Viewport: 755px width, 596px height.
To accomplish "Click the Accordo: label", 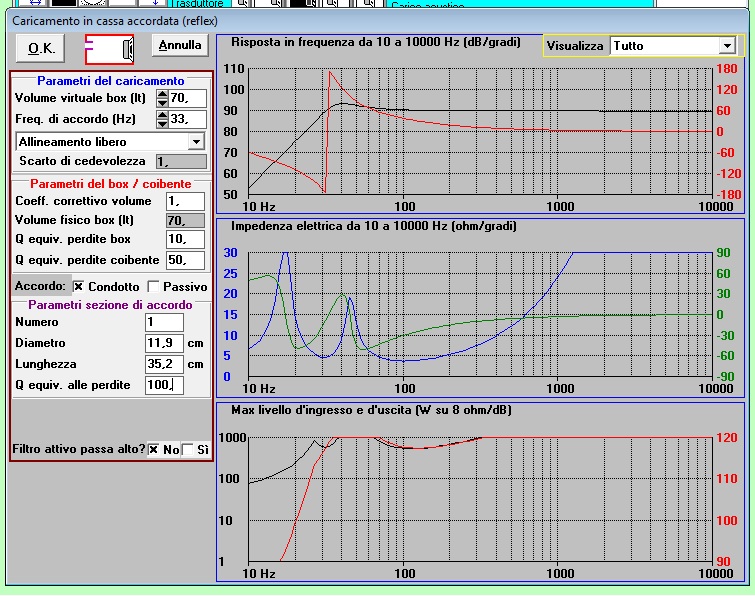I will (x=40, y=286).
